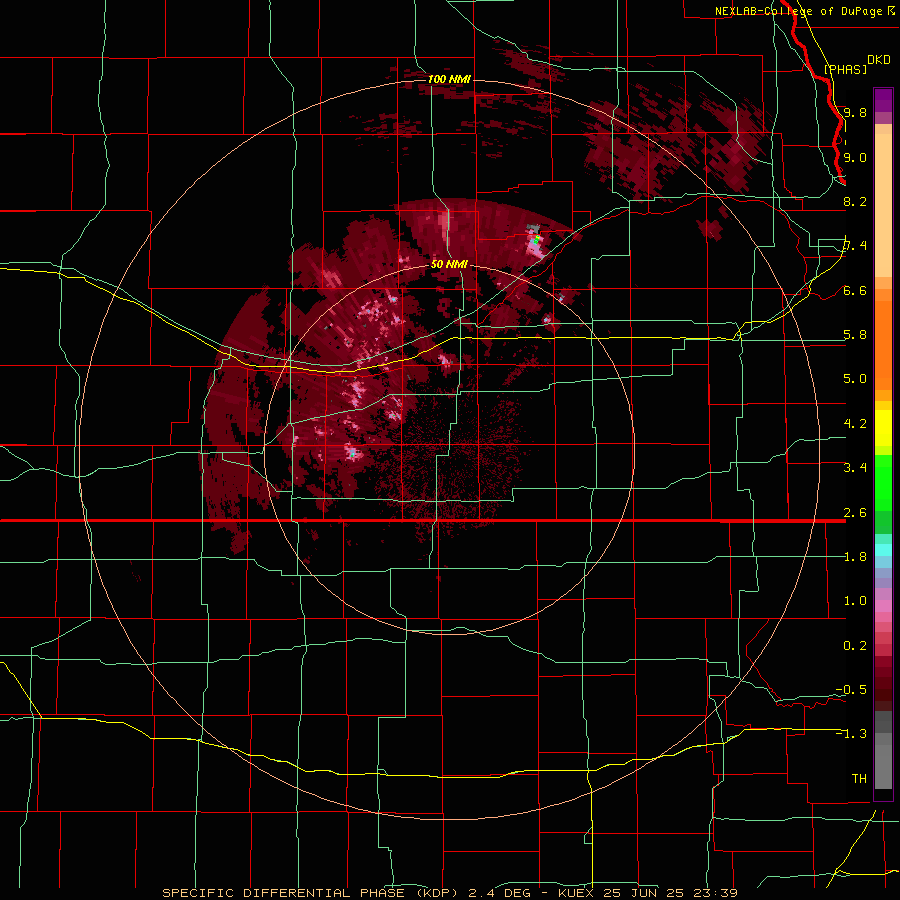Select the 0.2 scale value

[x=855, y=645]
